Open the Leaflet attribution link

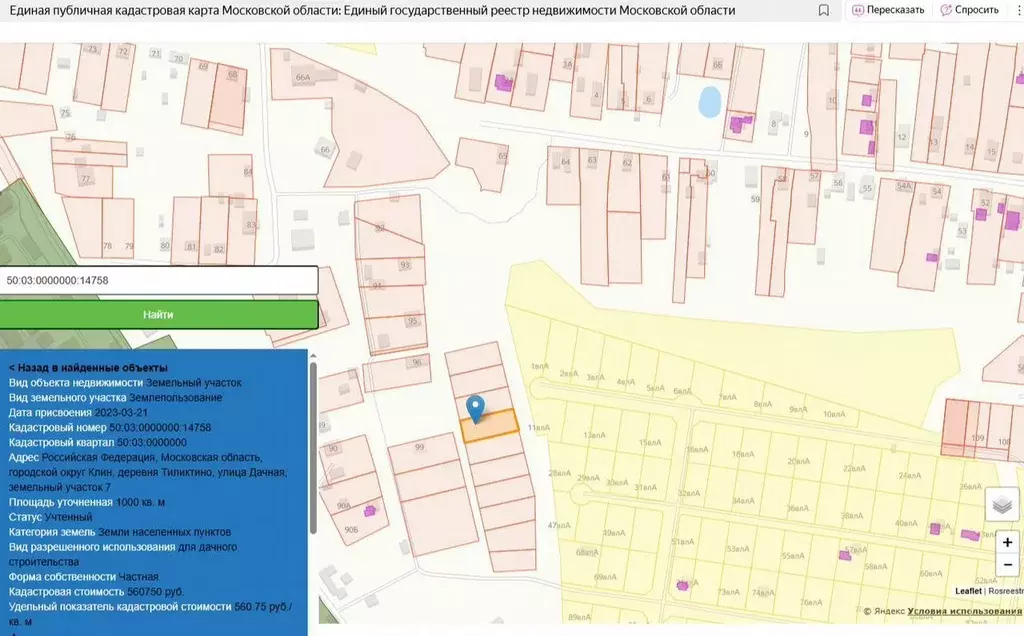(x=967, y=592)
